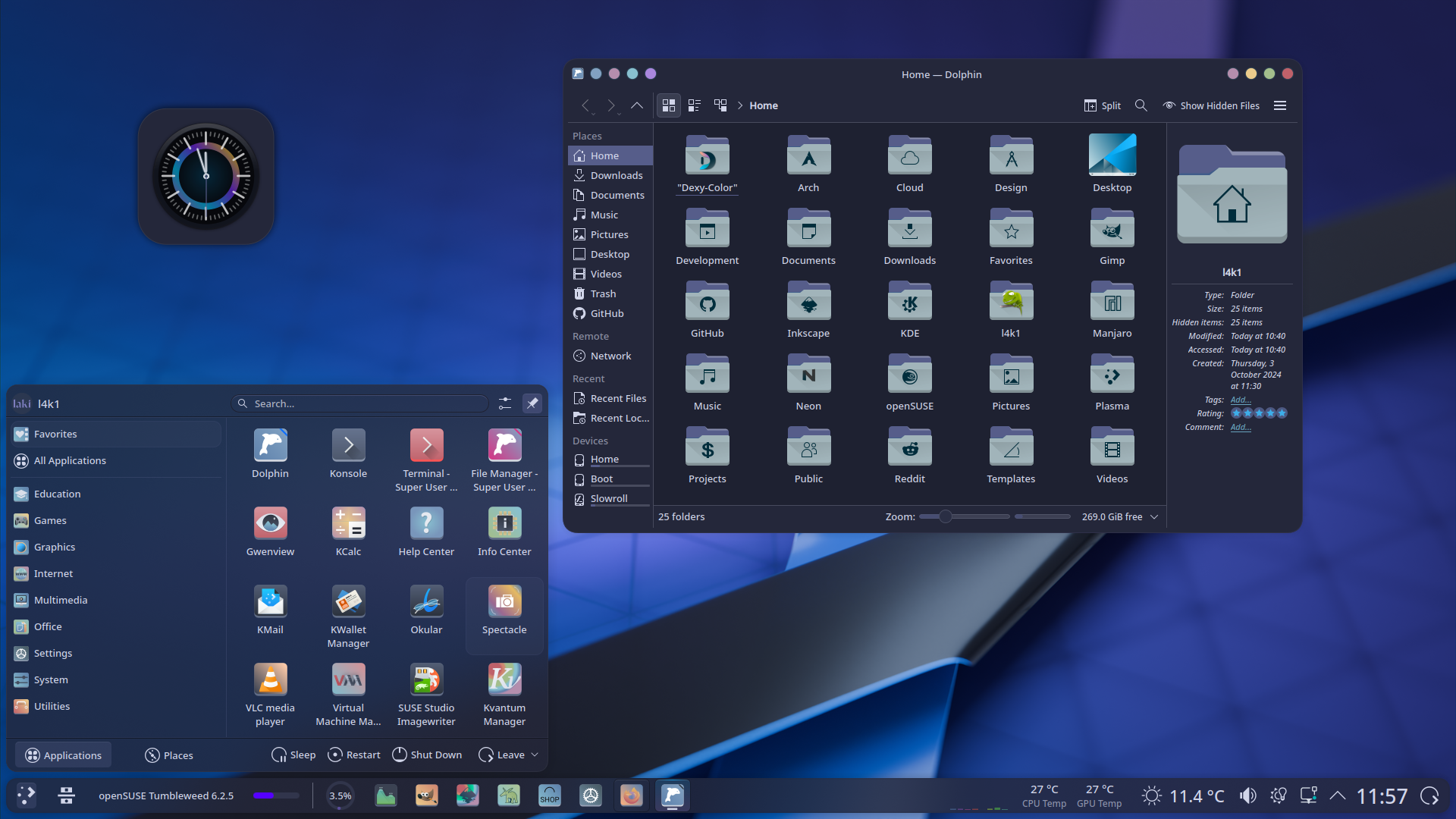The height and width of the screenshot is (819, 1456).
Task: Click Add link next to Tags
Action: (1241, 400)
